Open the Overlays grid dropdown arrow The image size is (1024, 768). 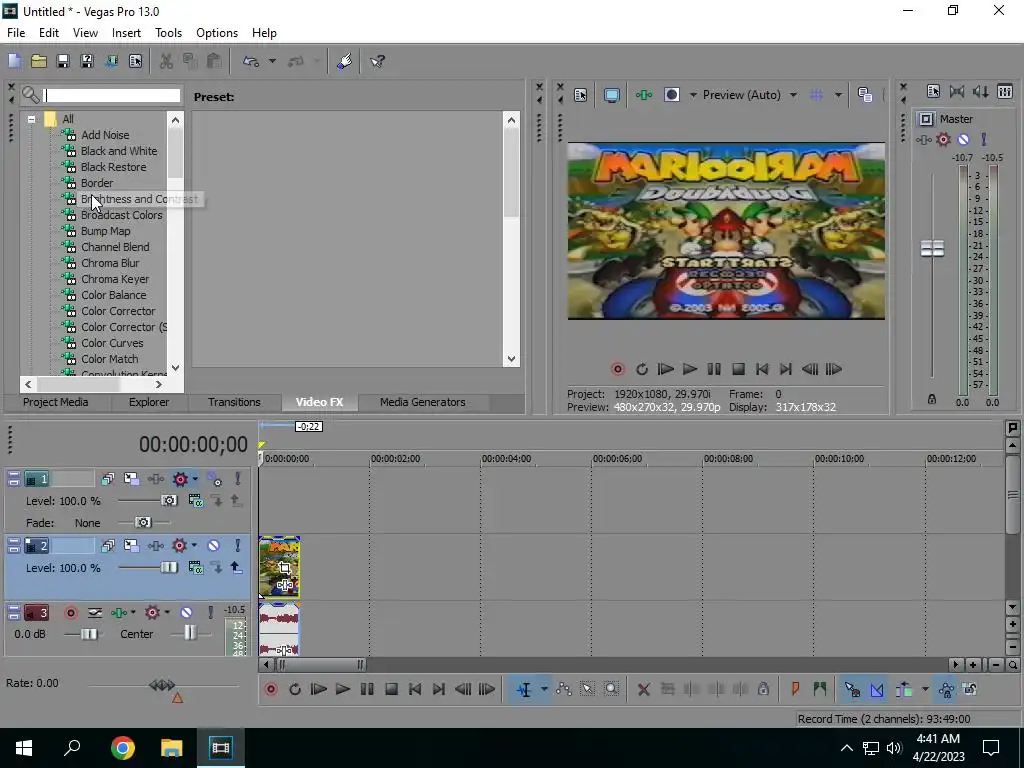[838, 95]
